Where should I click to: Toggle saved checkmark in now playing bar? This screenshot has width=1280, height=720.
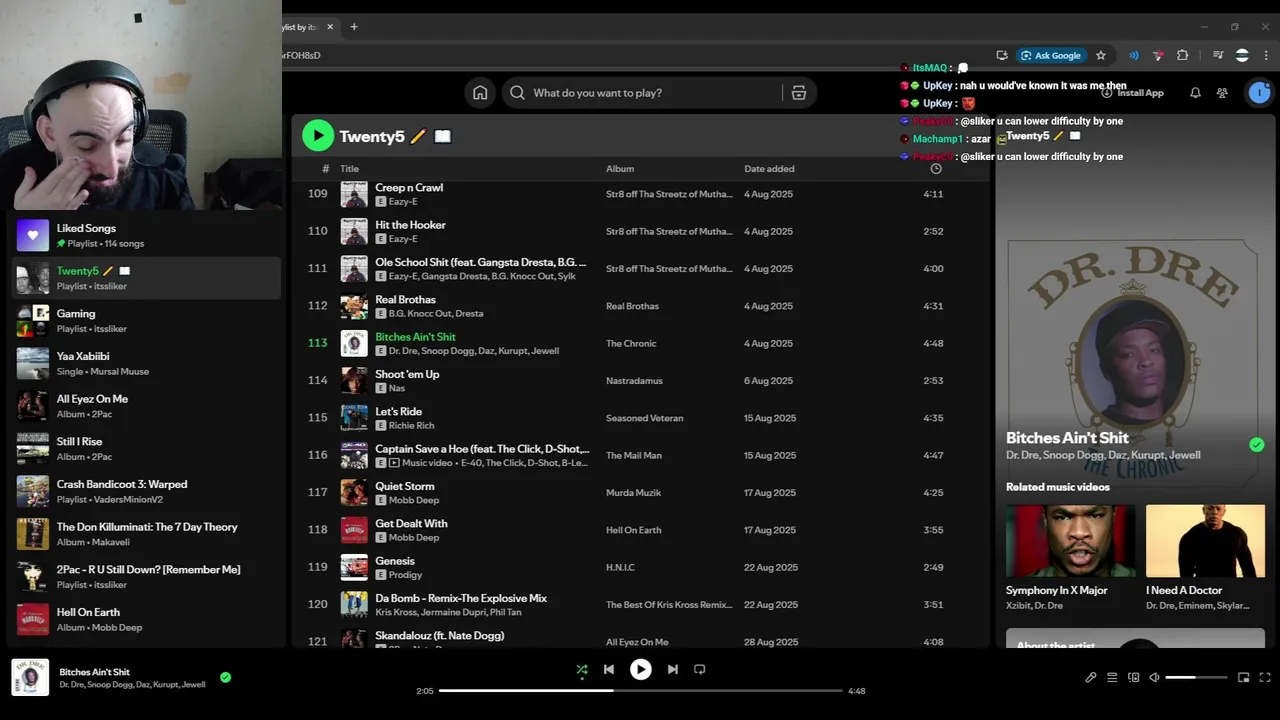[x=225, y=677]
